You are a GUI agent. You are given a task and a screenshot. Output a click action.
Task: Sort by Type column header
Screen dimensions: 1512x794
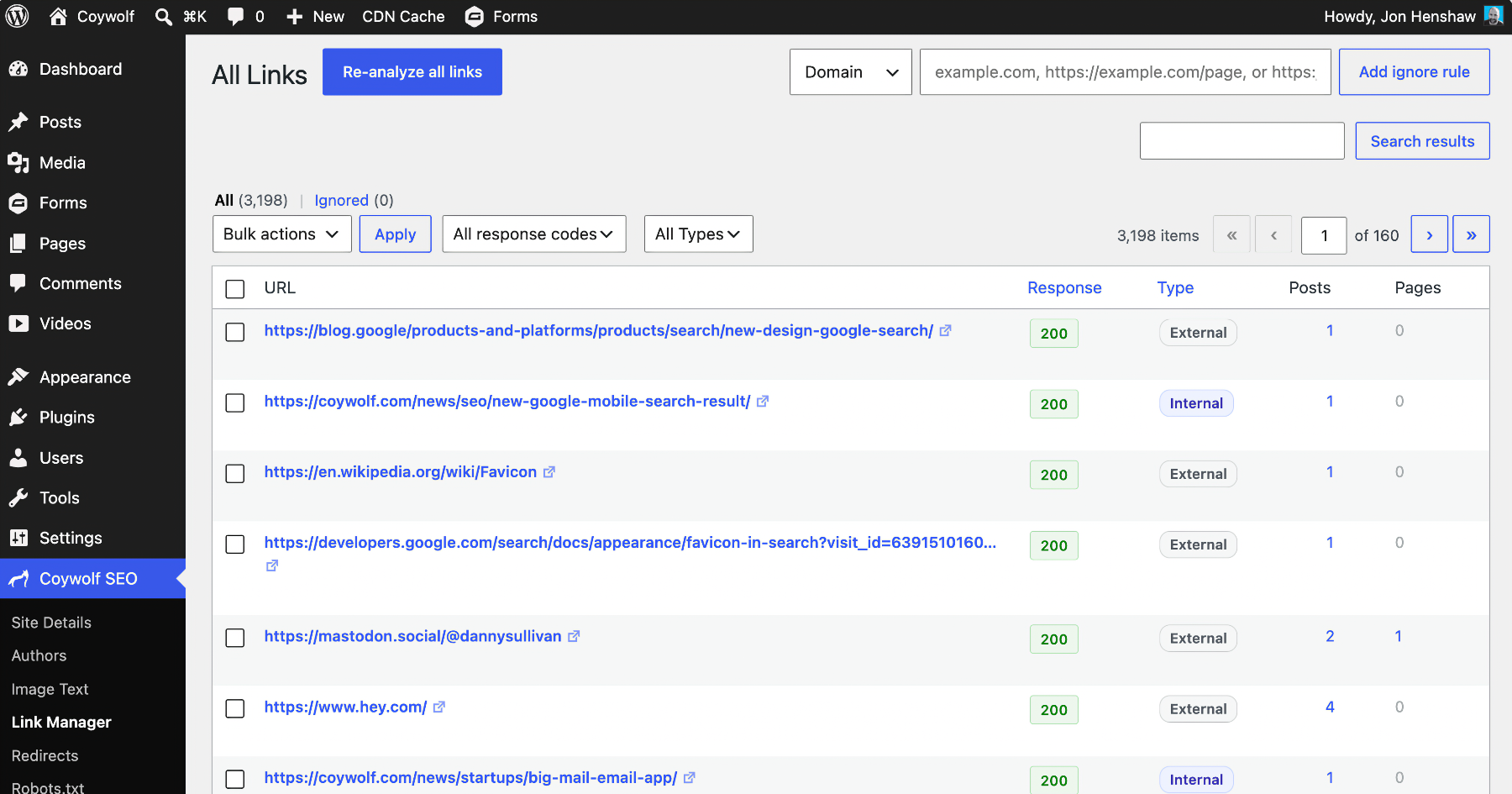[1175, 287]
